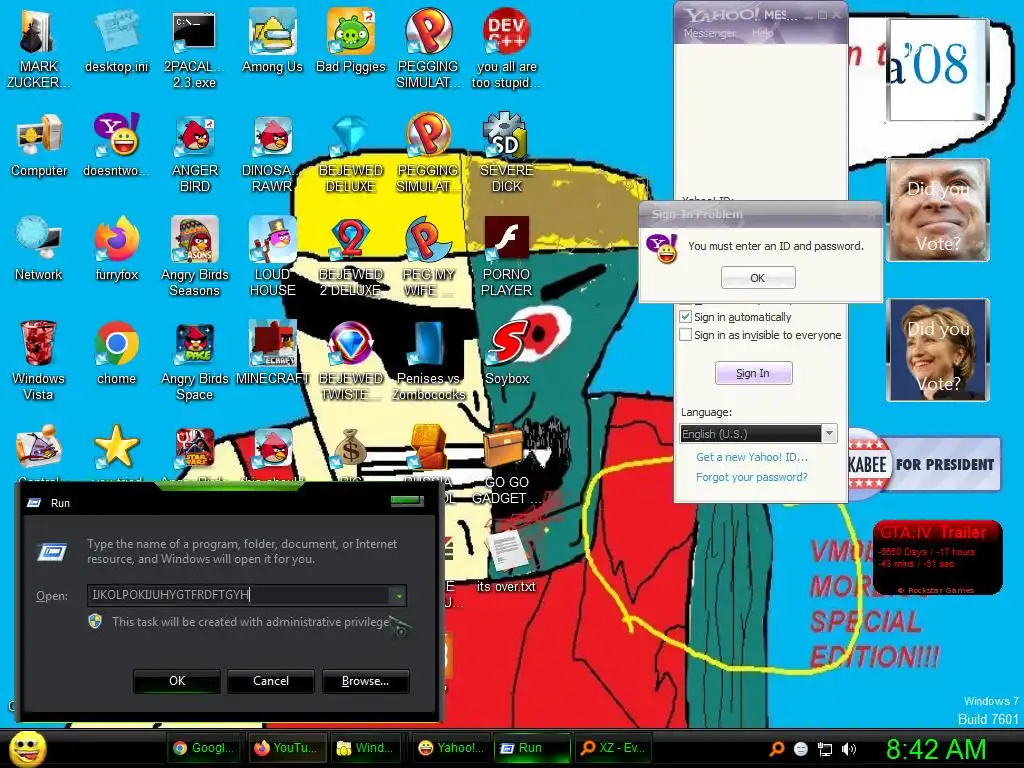The height and width of the screenshot is (768, 1024).
Task: Click the Sign In button
Action: coord(754,374)
